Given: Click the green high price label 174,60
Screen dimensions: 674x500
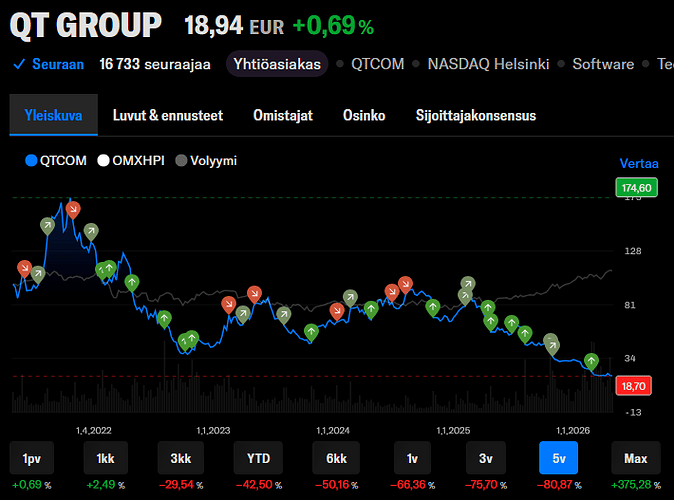Looking at the screenshot, I should point(636,188).
